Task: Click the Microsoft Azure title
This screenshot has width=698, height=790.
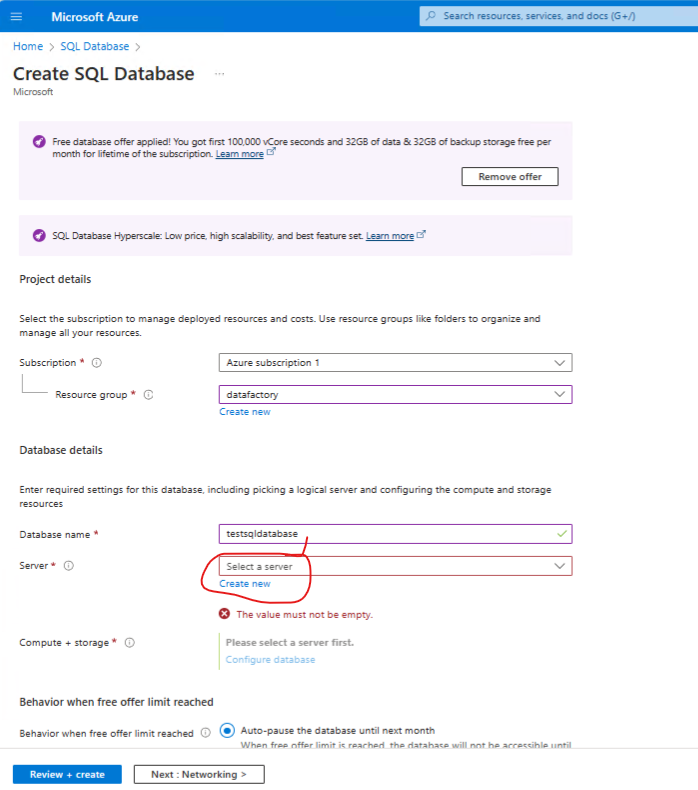Action: (x=95, y=17)
